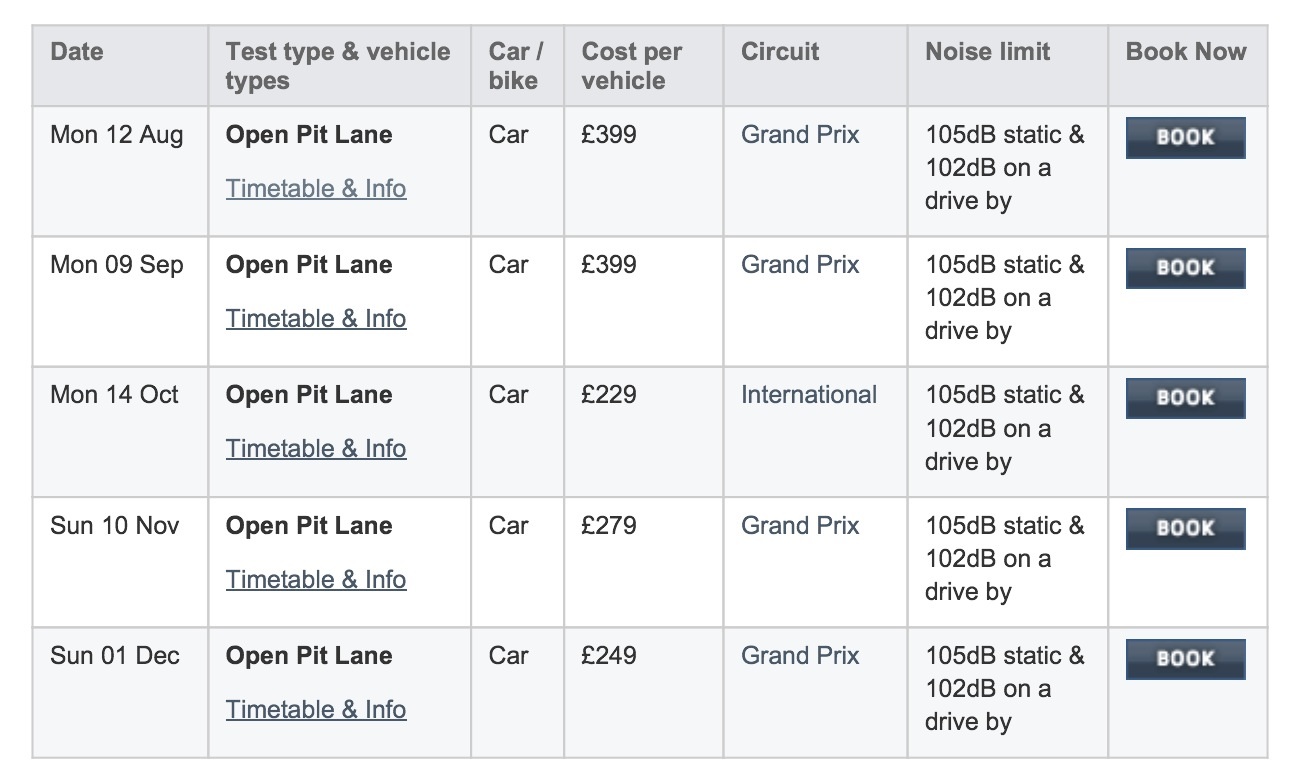This screenshot has width=1295, height=777.
Task: Open International circuit link for 14 Oct
Action: [x=809, y=395]
